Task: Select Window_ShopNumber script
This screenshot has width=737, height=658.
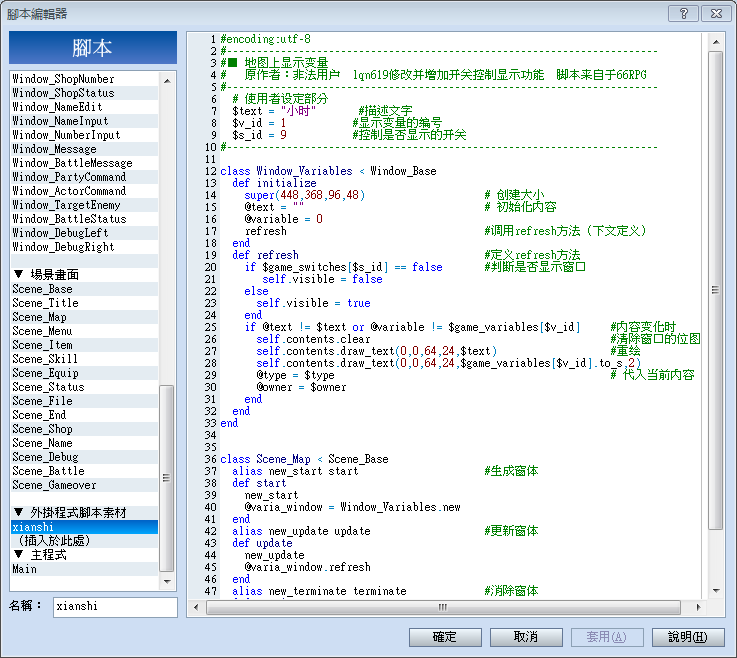Action: (x=85, y=79)
